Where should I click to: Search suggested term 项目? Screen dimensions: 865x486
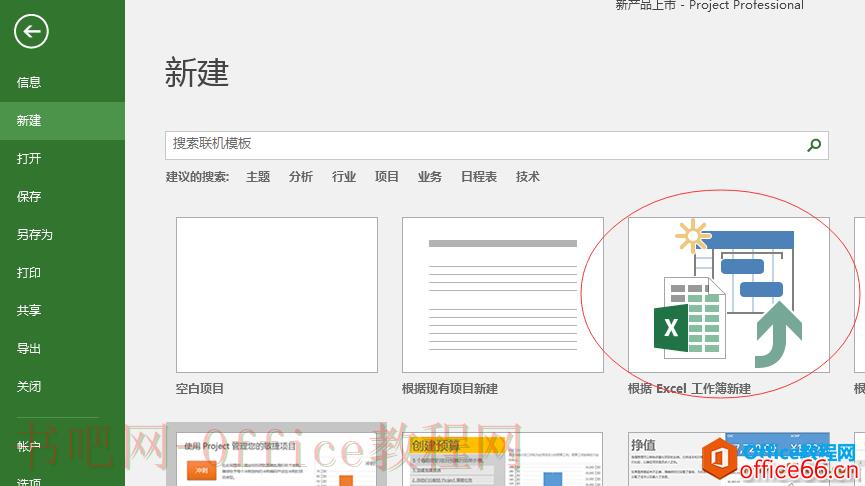pyautogui.click(x=387, y=177)
